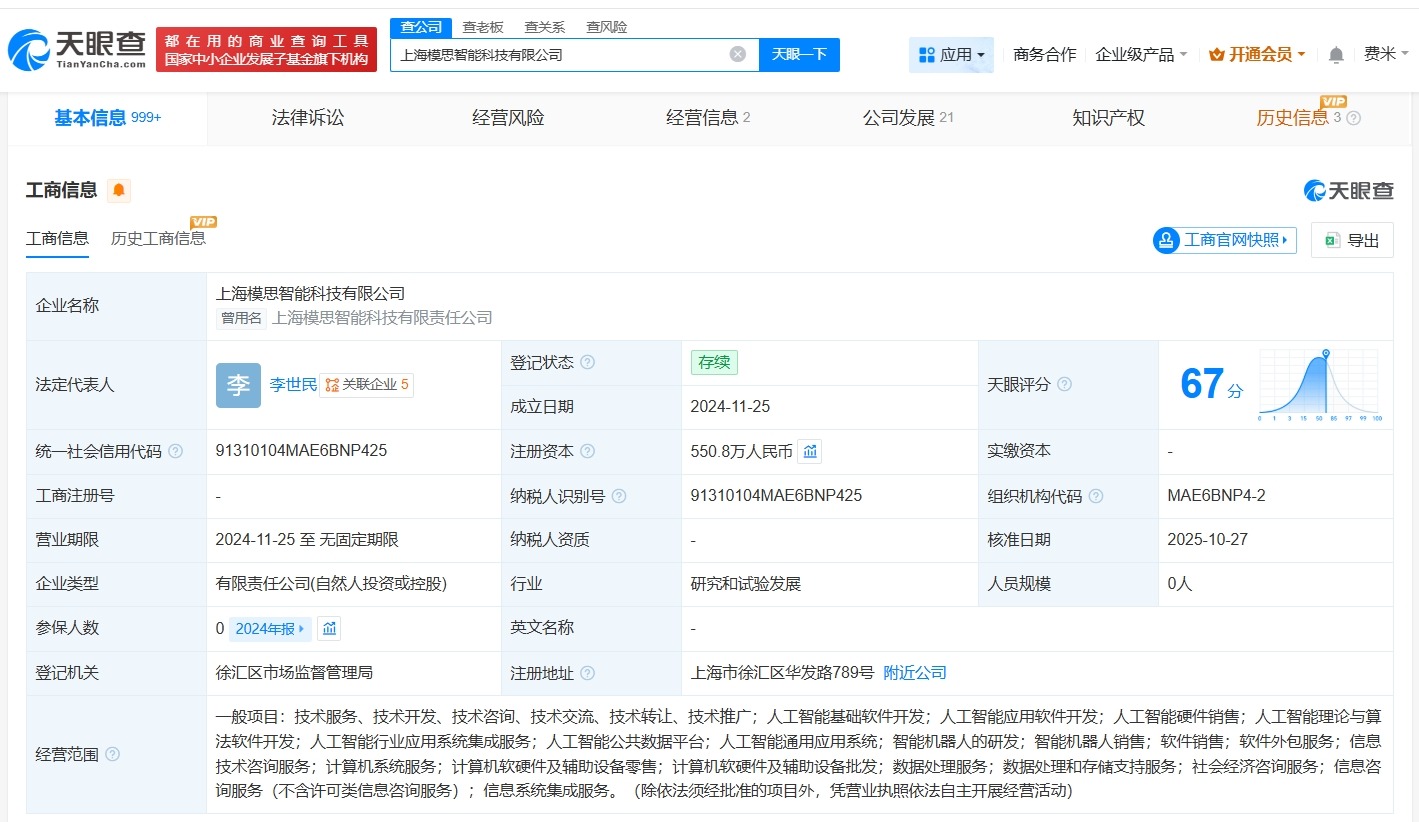Click the 天眼一下 search button

[800, 55]
